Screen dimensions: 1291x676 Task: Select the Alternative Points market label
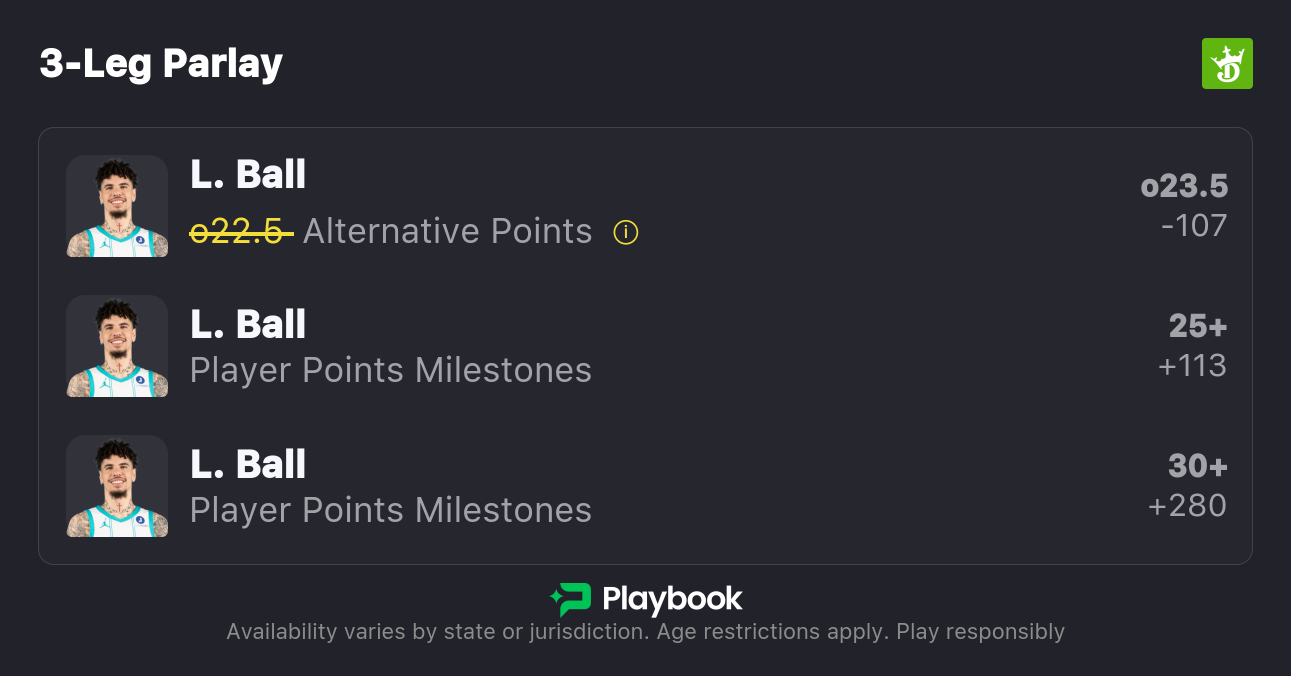(447, 232)
